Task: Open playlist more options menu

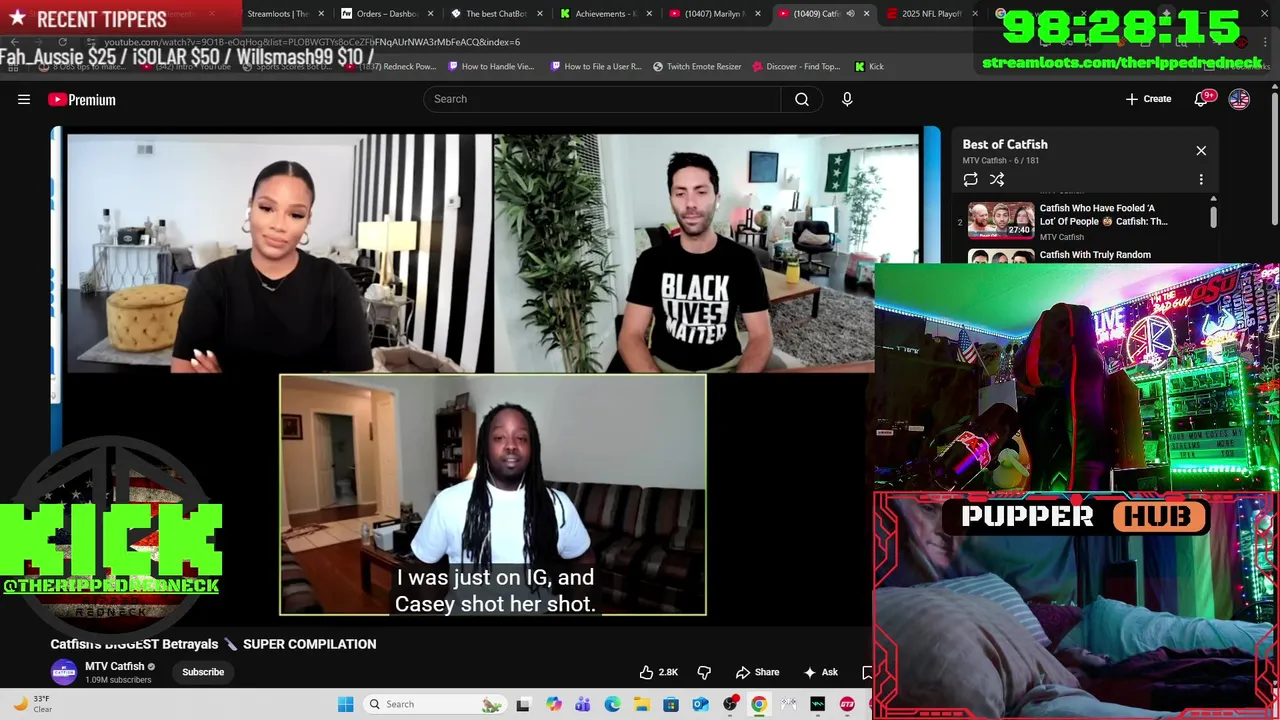Action: coord(1201,179)
